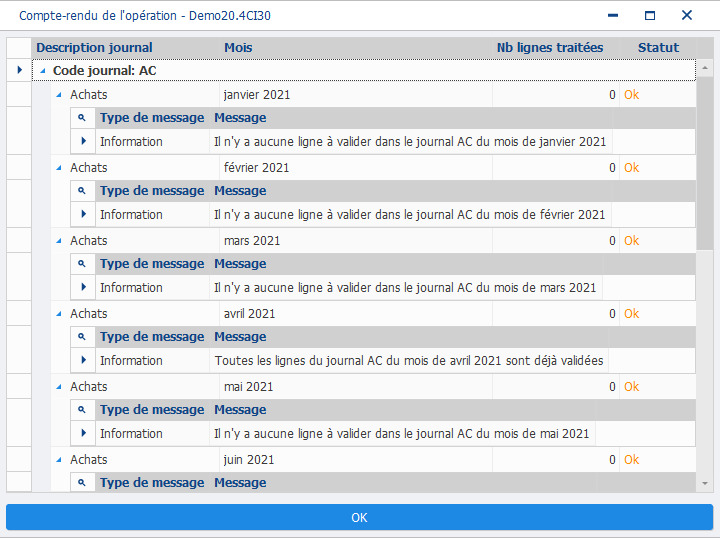Select the mars 2021 month cell
The height and width of the screenshot is (538, 720).
click(x=356, y=241)
